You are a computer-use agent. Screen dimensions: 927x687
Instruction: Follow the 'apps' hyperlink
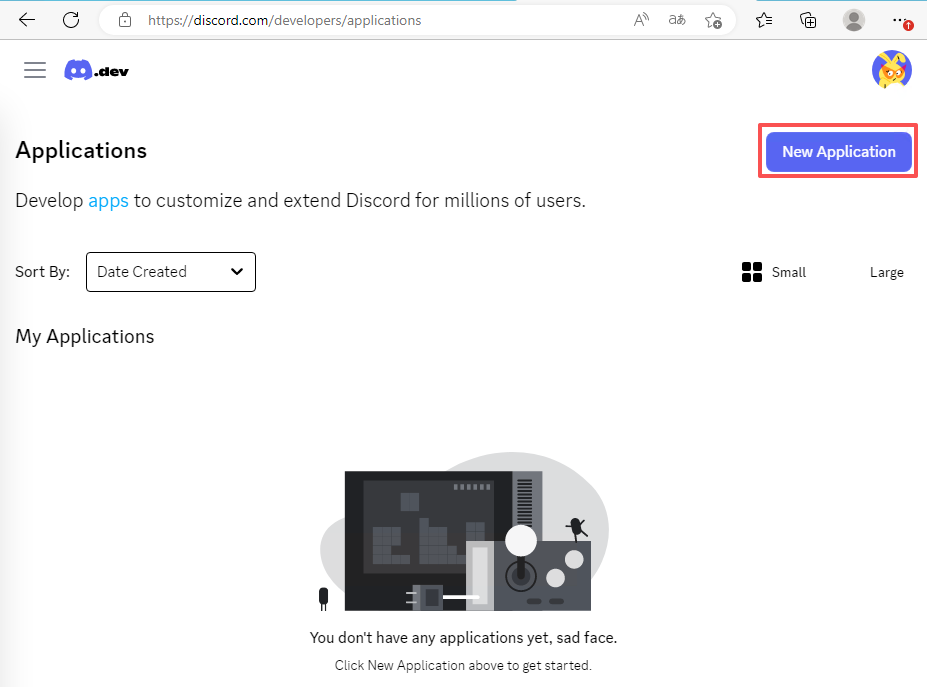tap(108, 201)
